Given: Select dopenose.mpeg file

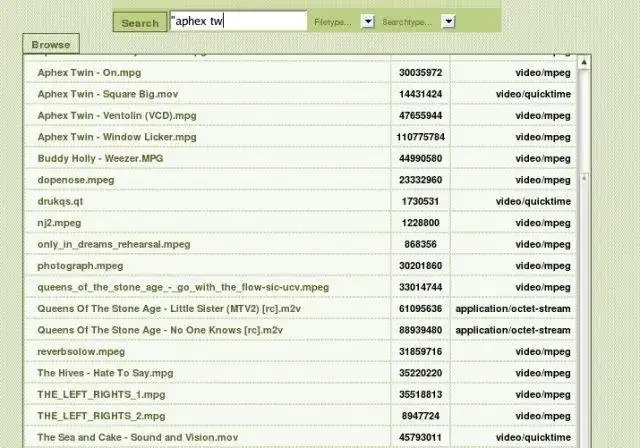Looking at the screenshot, I should click(x=76, y=180).
